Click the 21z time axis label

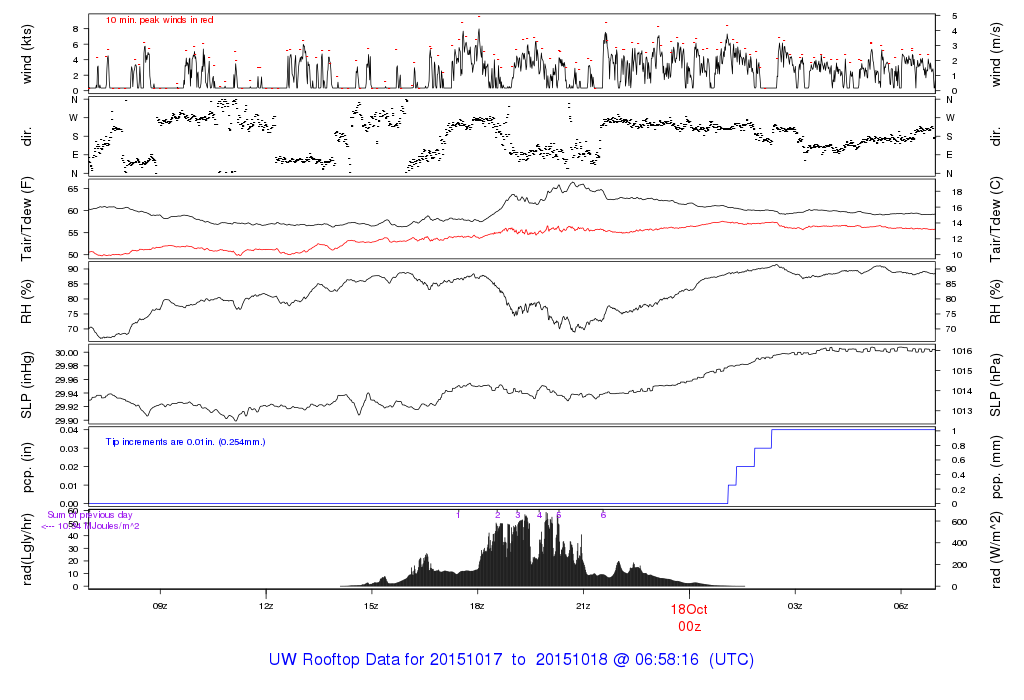pyautogui.click(x=584, y=606)
